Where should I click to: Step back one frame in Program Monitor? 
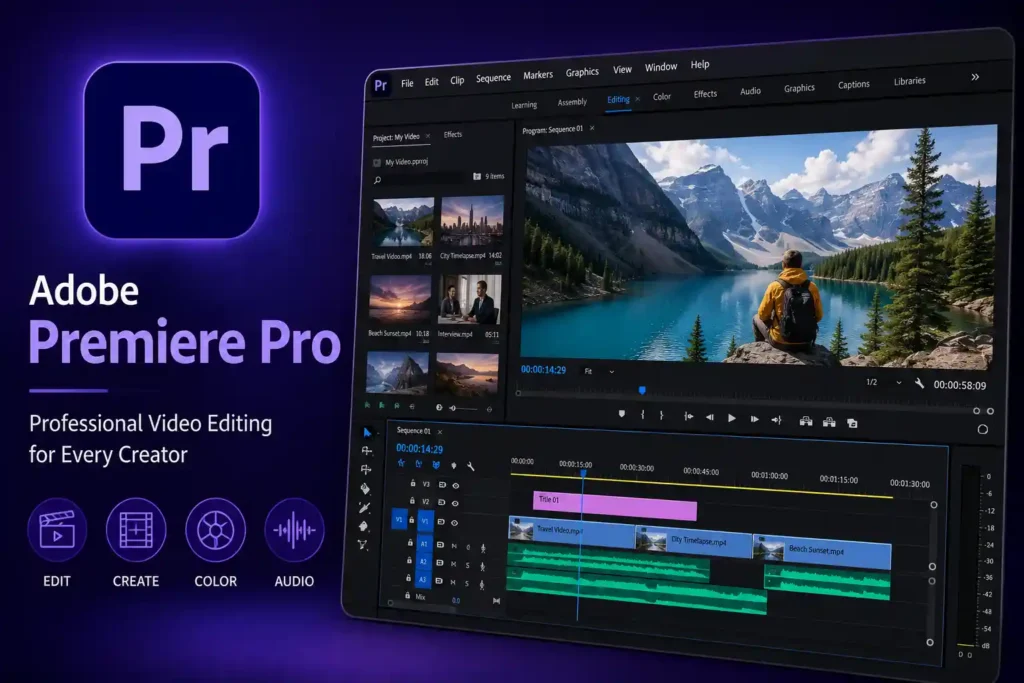point(709,417)
